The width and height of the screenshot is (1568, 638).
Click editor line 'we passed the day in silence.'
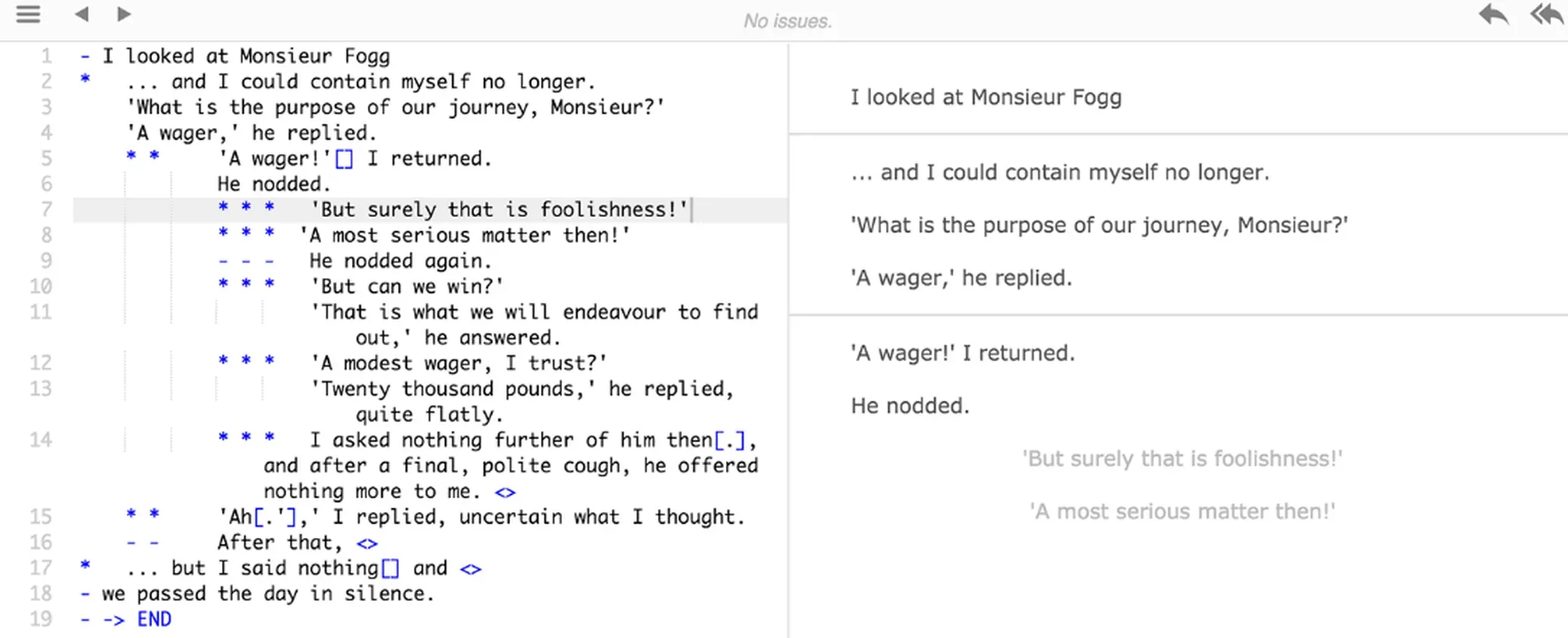coord(268,593)
